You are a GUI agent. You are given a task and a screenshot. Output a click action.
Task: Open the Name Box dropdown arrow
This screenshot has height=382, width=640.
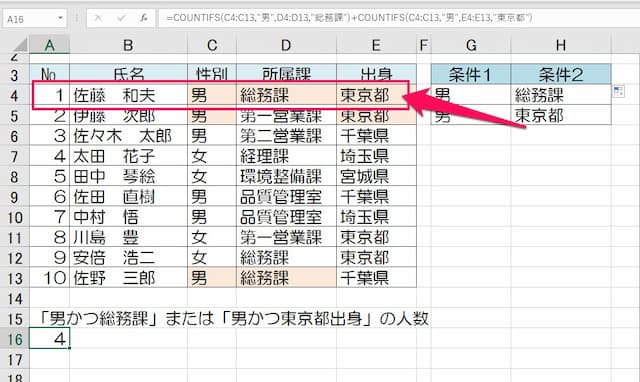[x=60, y=18]
